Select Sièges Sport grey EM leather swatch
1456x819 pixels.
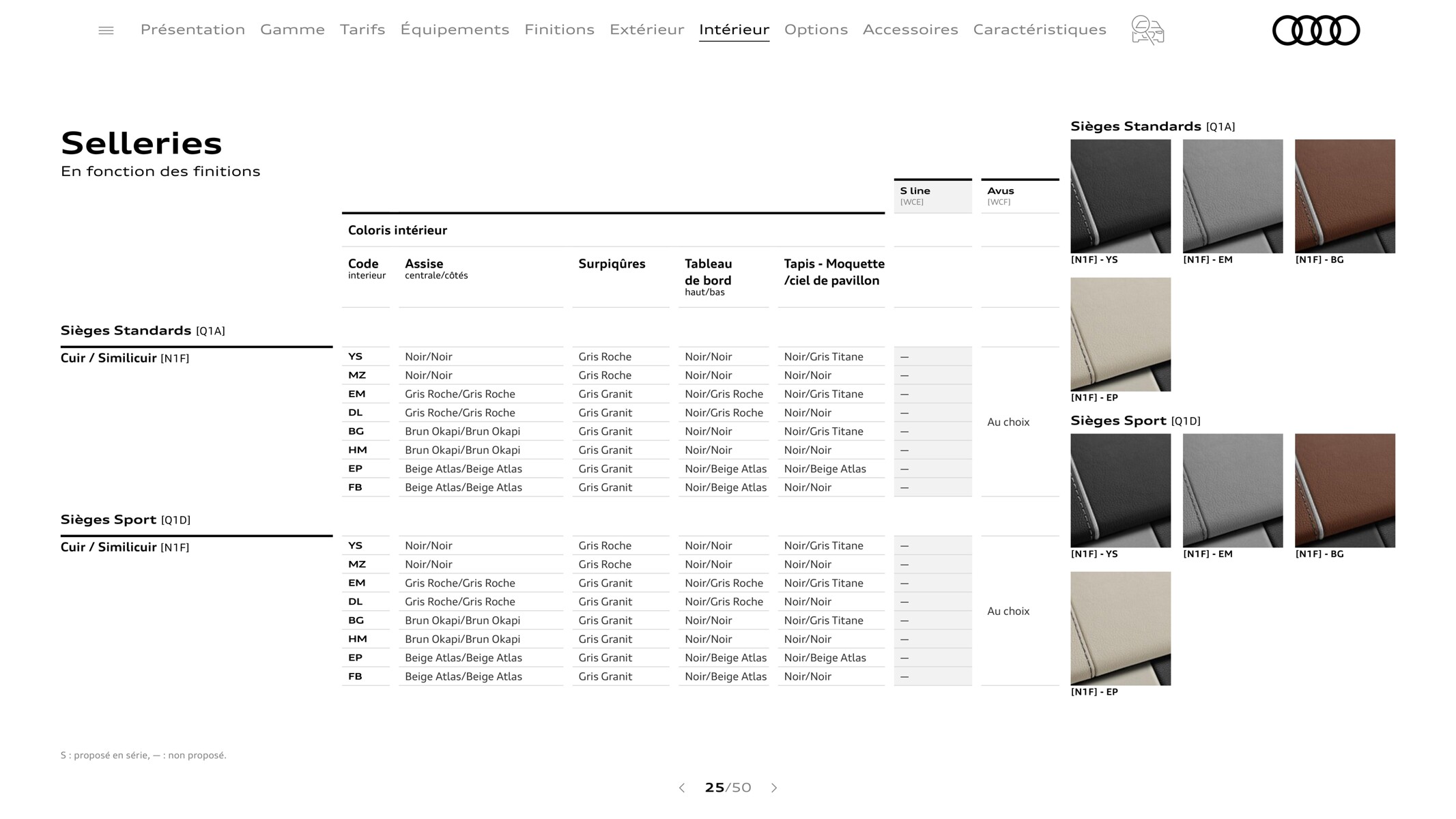point(1232,491)
